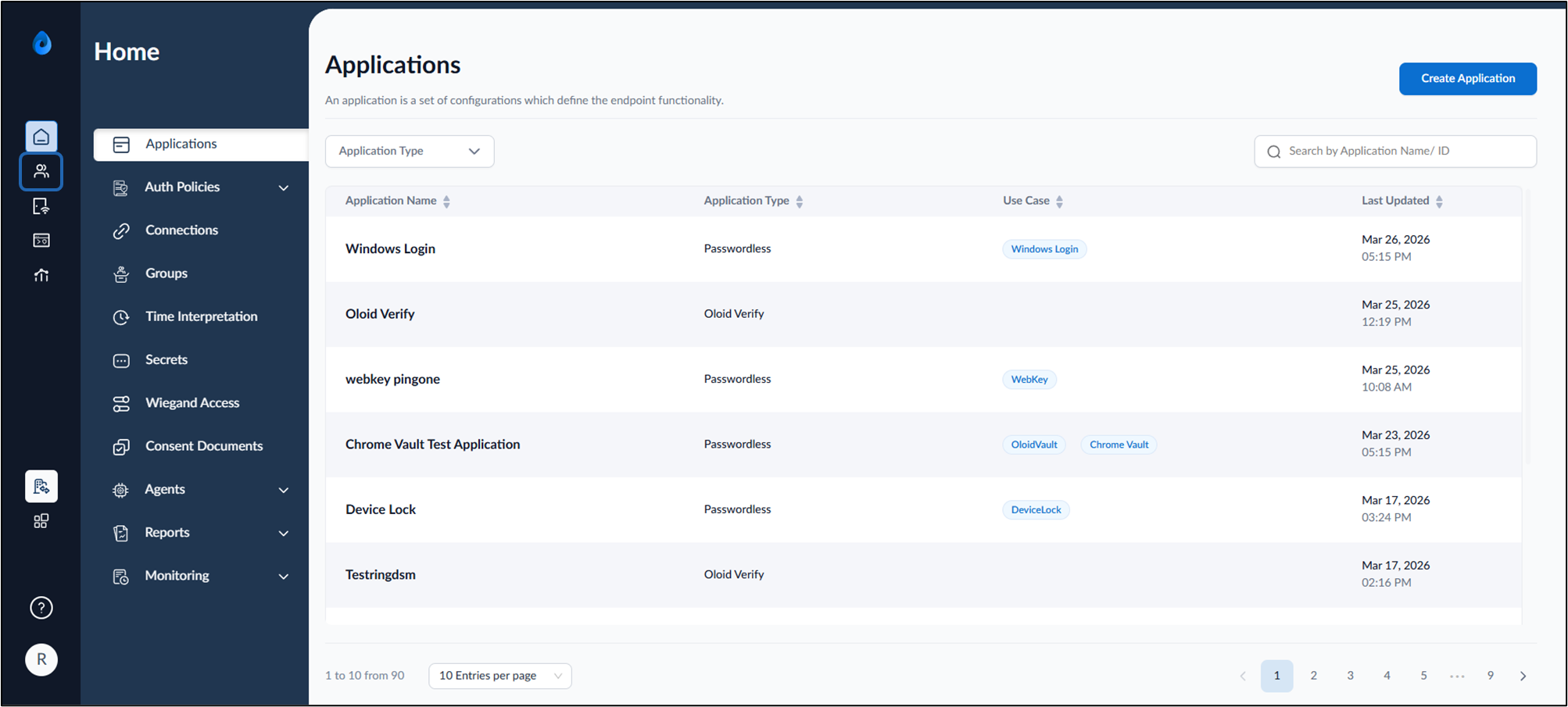1568x707 pixels.
Task: Open the Chrome Vault Test Application row
Action: click(923, 445)
